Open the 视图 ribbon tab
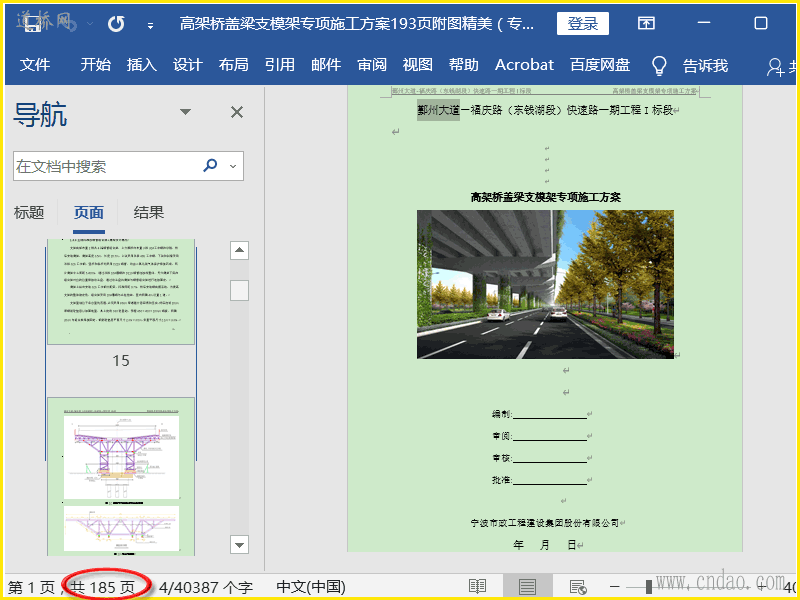The width and height of the screenshot is (800, 600). (x=418, y=65)
